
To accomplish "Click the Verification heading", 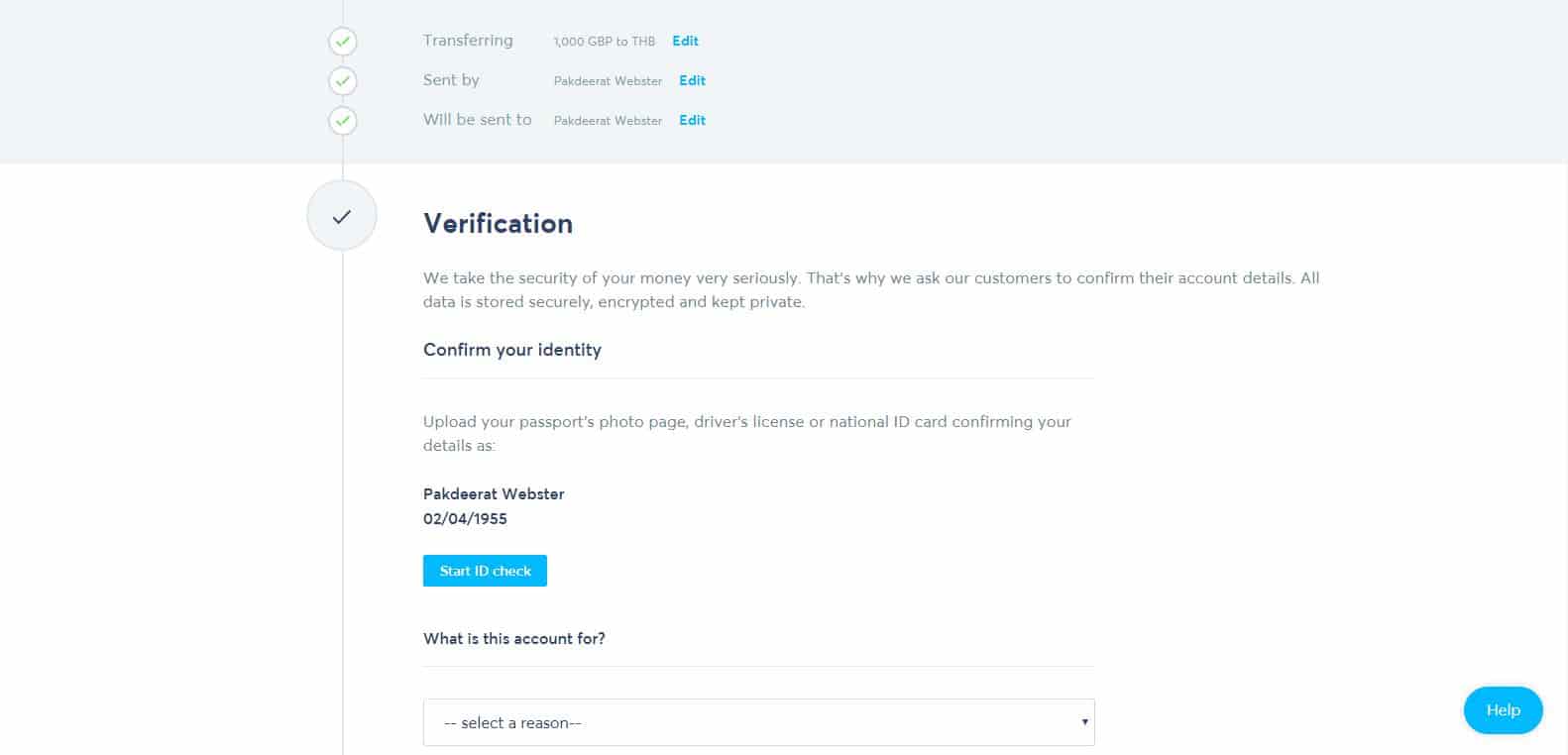I will click(x=498, y=223).
